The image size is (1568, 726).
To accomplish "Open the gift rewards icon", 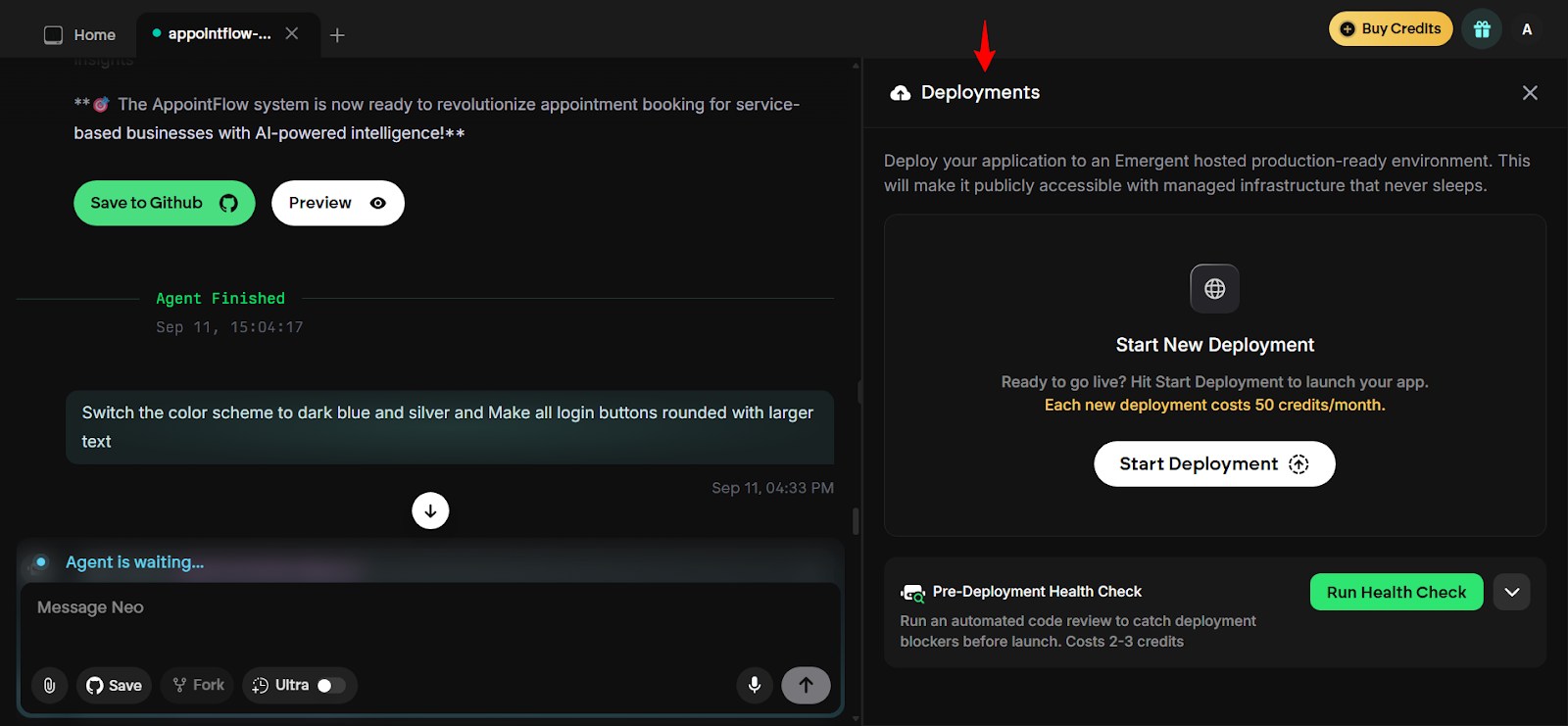I will click(x=1482, y=29).
